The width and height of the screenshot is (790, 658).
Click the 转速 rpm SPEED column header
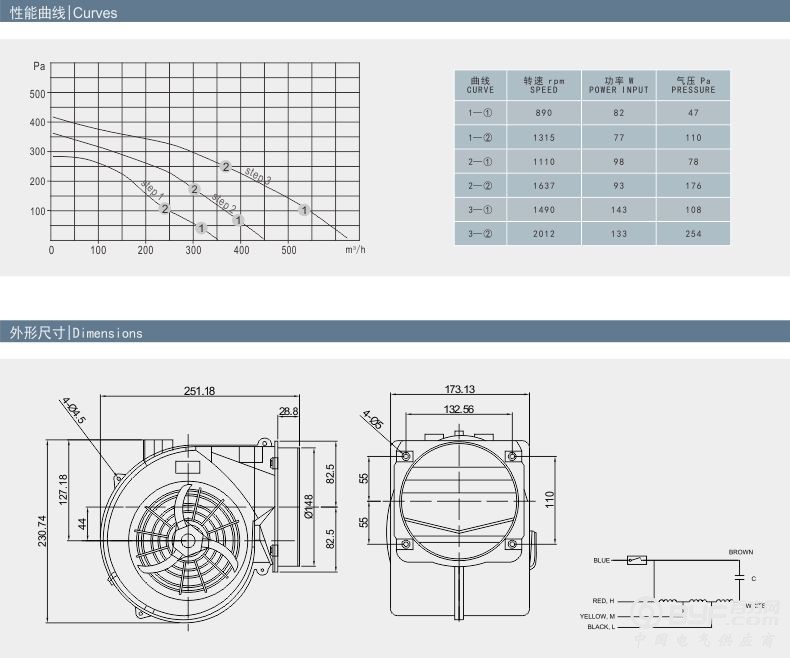point(544,84)
